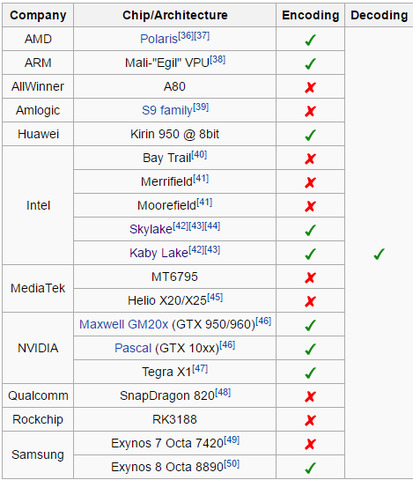Select the "ARM" company cell
413x480 pixels.
[x=38, y=63]
